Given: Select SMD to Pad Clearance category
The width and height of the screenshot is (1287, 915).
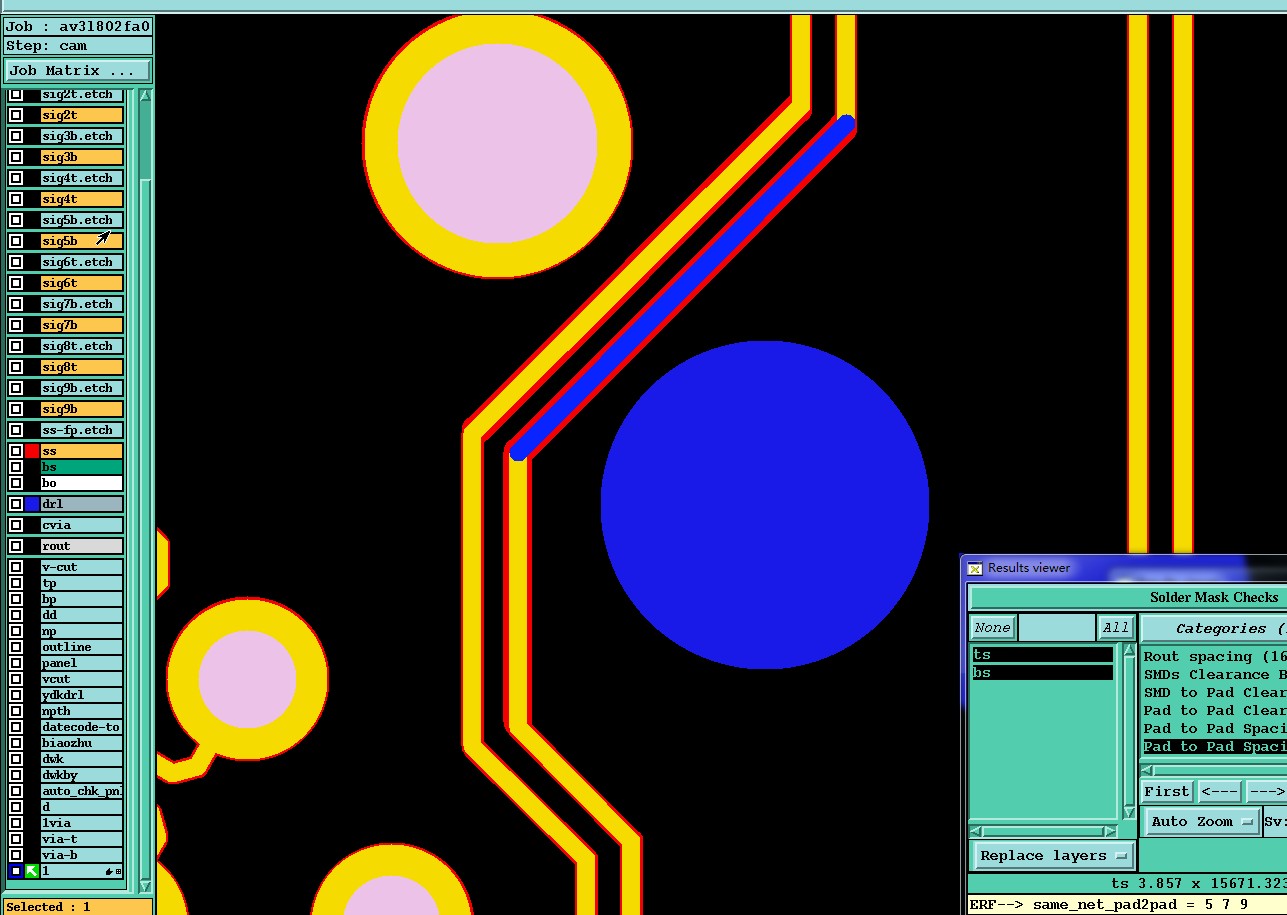Looking at the screenshot, I should pos(1214,693).
